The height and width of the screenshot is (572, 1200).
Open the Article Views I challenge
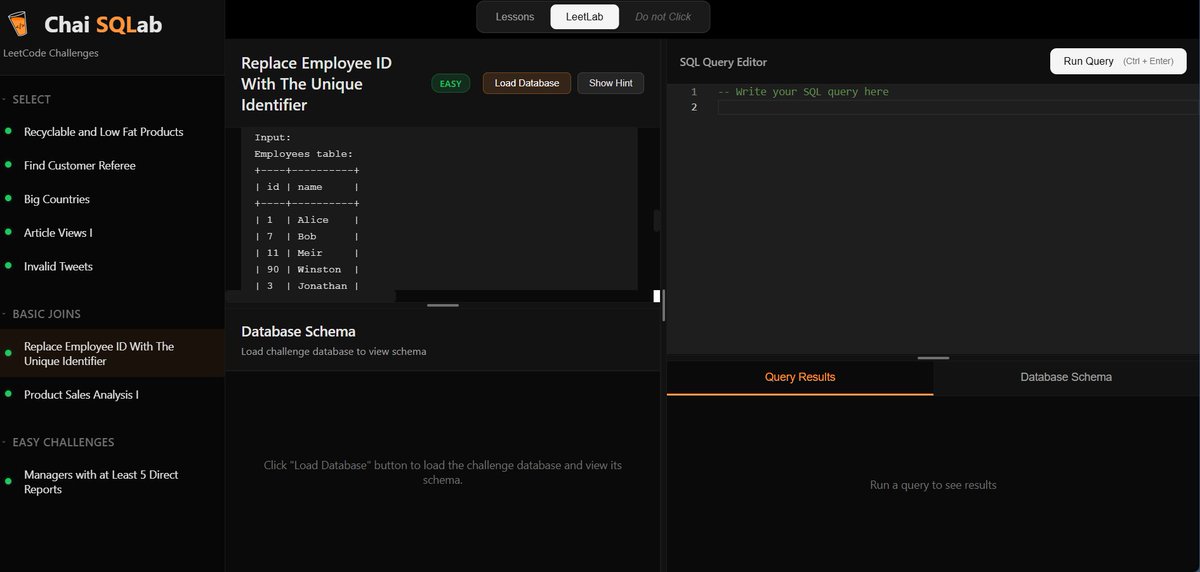(x=58, y=233)
